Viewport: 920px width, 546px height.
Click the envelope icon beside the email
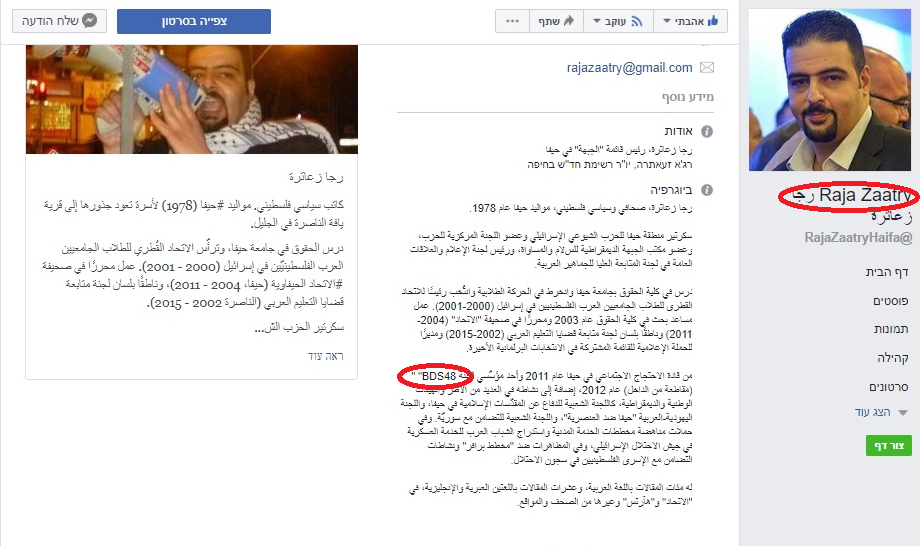tap(707, 68)
